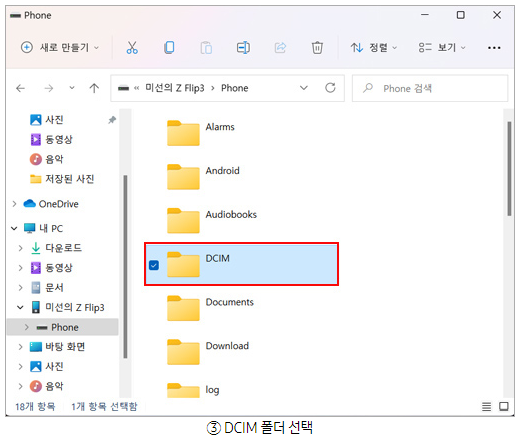Image resolution: width=519 pixels, height=442 pixels.
Task: Click pin icon next to 사진
Action: pyautogui.click(x=112, y=120)
